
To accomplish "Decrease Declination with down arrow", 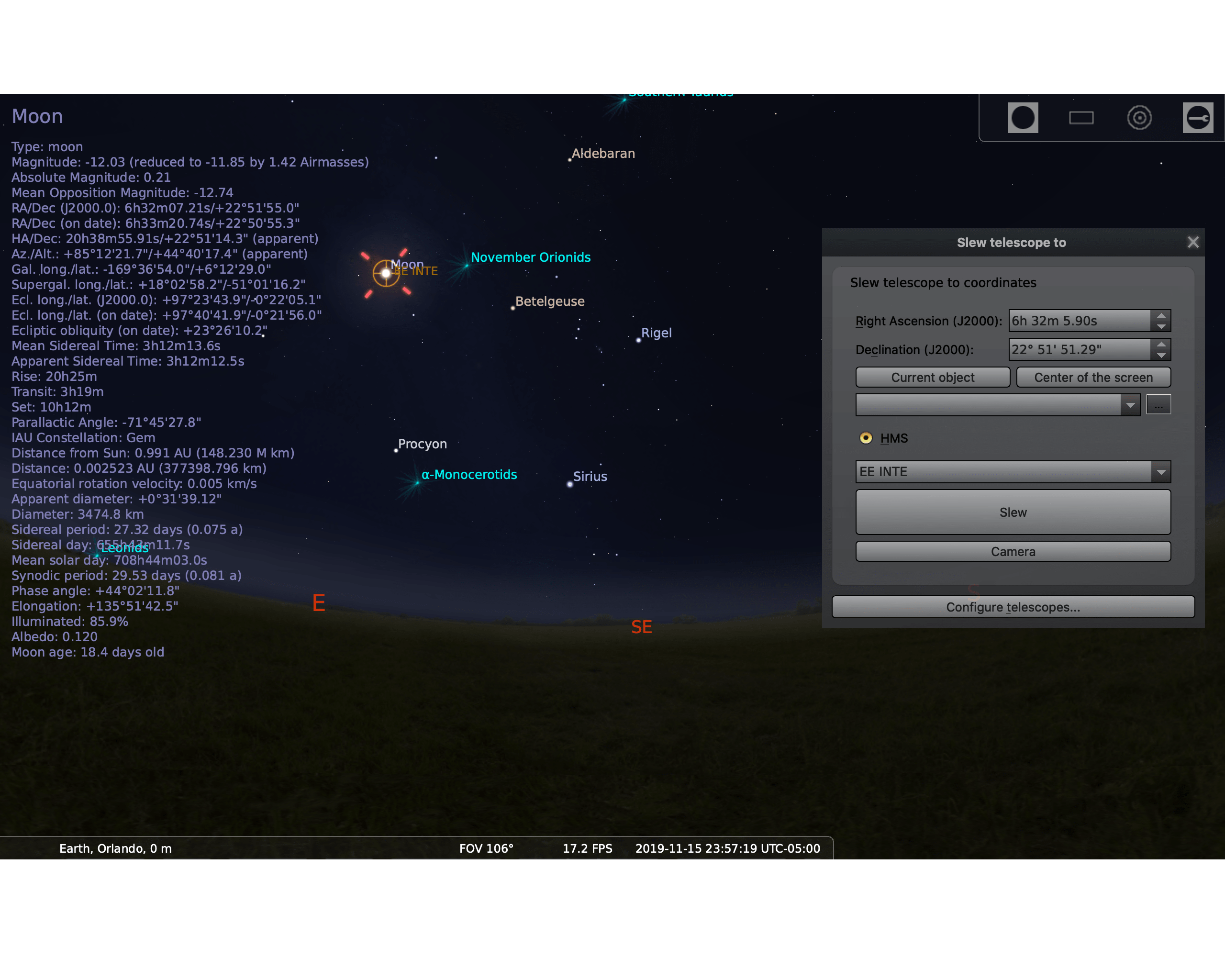I will 1161,355.
